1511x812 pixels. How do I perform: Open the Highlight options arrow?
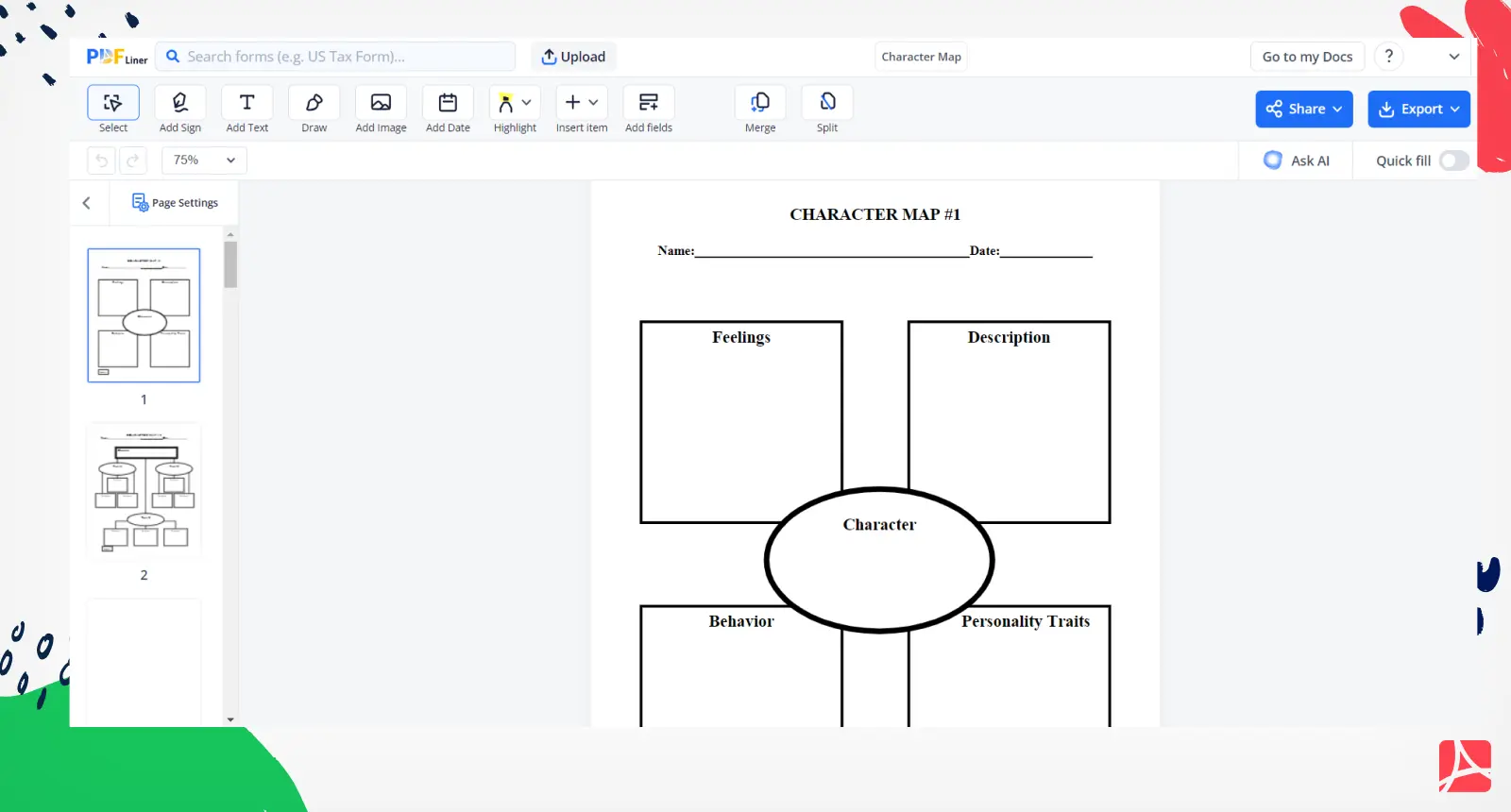527,102
